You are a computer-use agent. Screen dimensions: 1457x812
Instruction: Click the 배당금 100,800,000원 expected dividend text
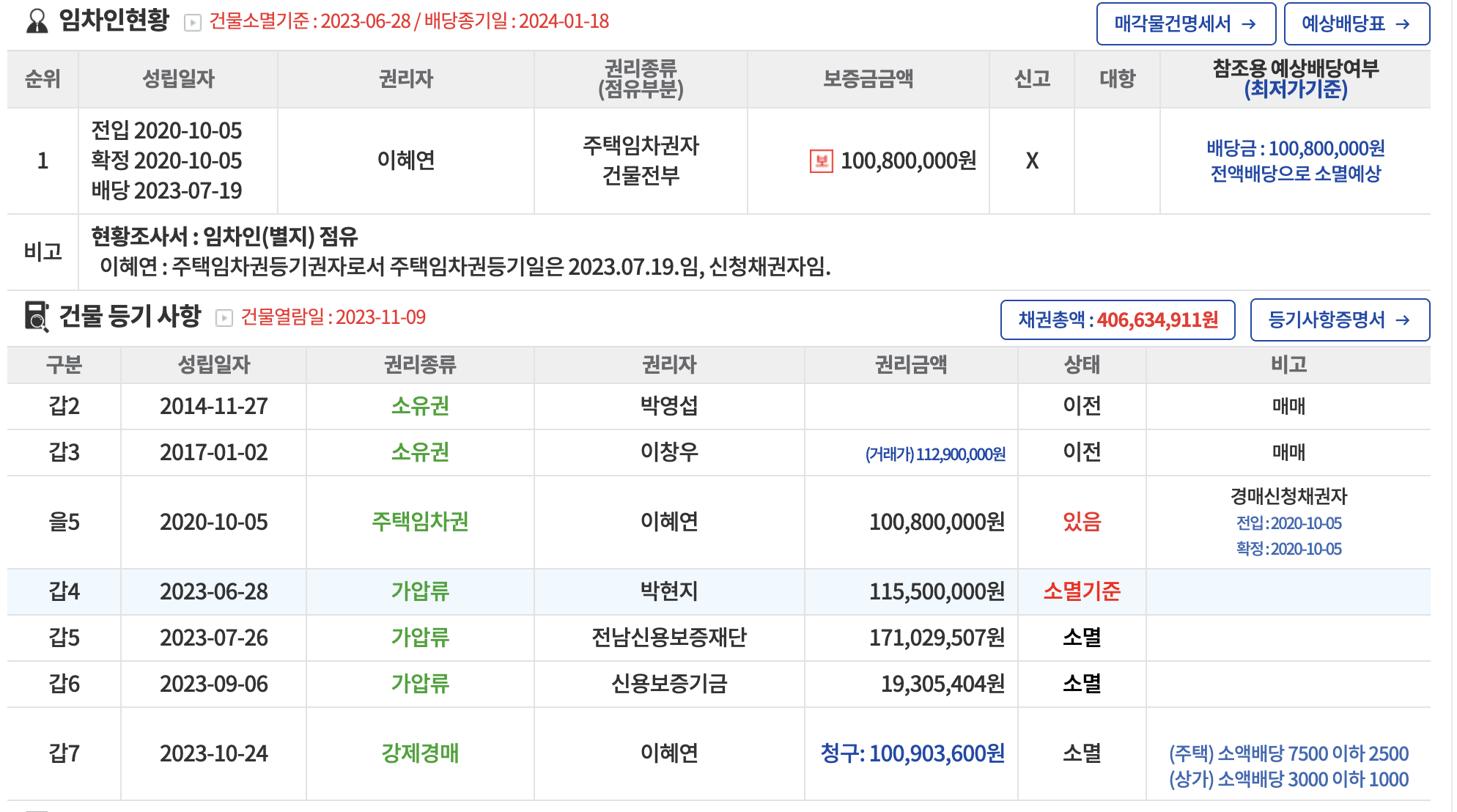[1295, 149]
